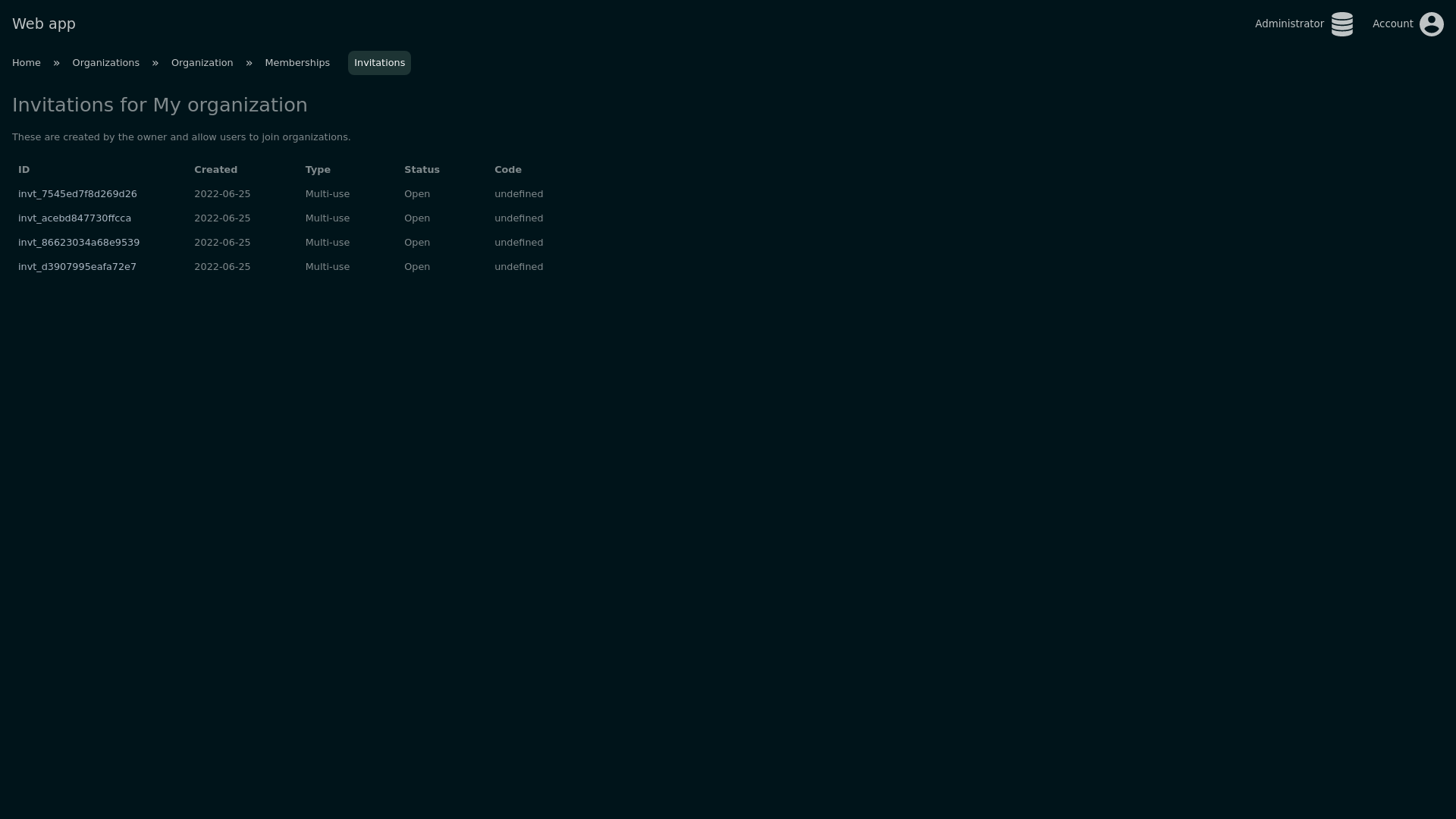
Task: Click the Administrator label text
Action: pyautogui.click(x=1288, y=24)
